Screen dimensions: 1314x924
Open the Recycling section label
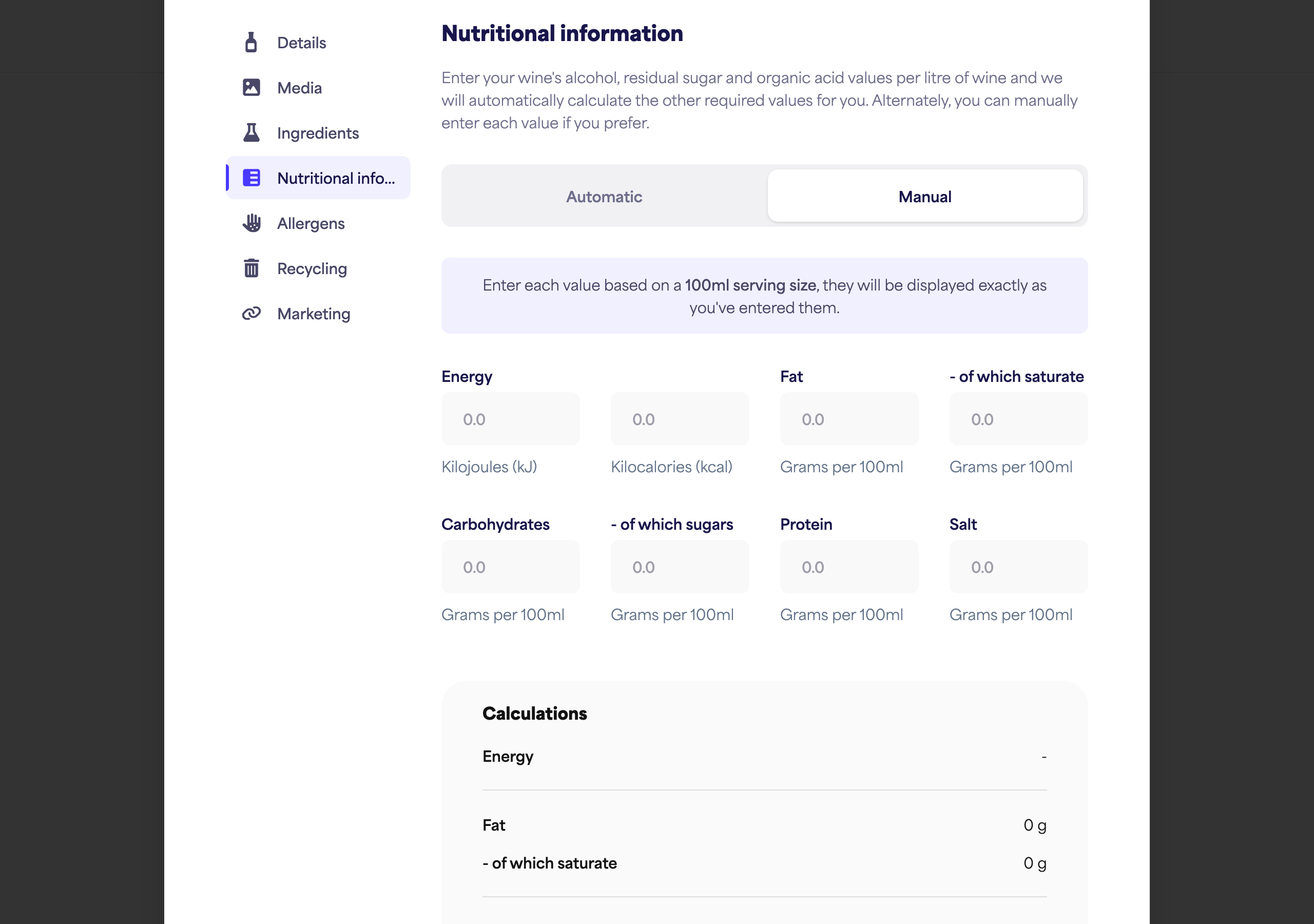click(312, 268)
